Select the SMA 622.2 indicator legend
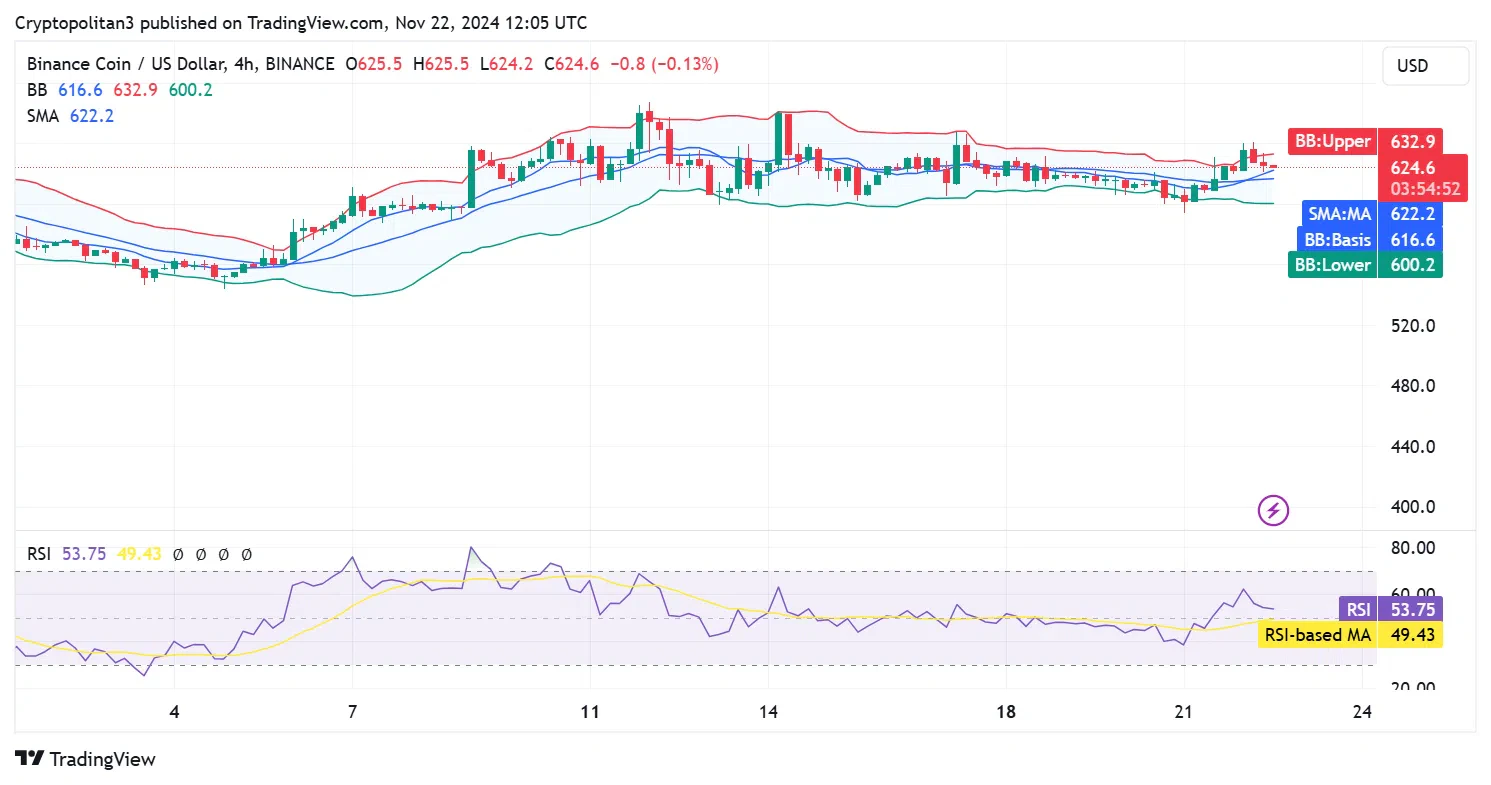 tap(70, 116)
